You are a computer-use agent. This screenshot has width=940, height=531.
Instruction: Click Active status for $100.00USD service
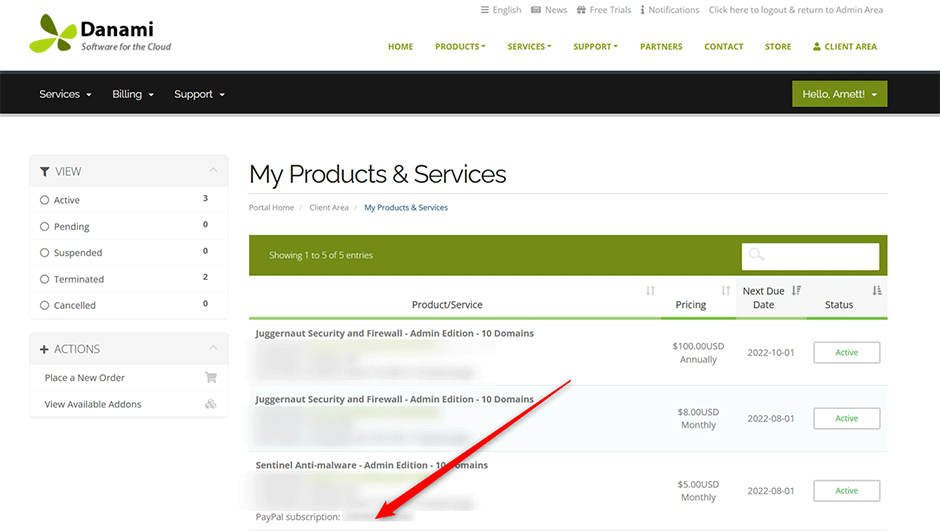coord(846,352)
